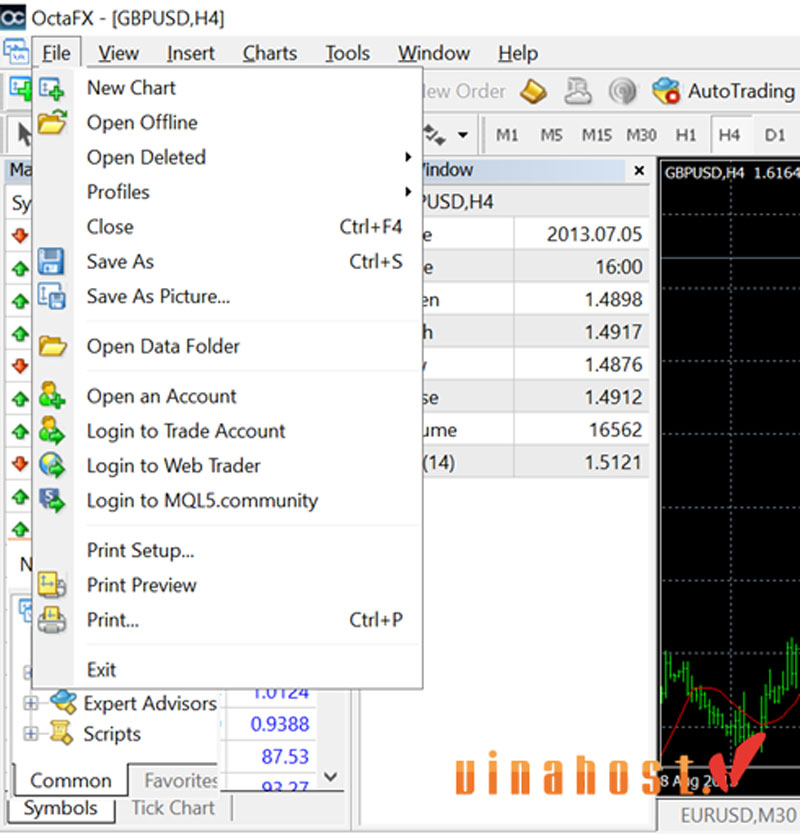800x834 pixels.
Task: Click the Open Data Folder icon
Action: click(52, 346)
